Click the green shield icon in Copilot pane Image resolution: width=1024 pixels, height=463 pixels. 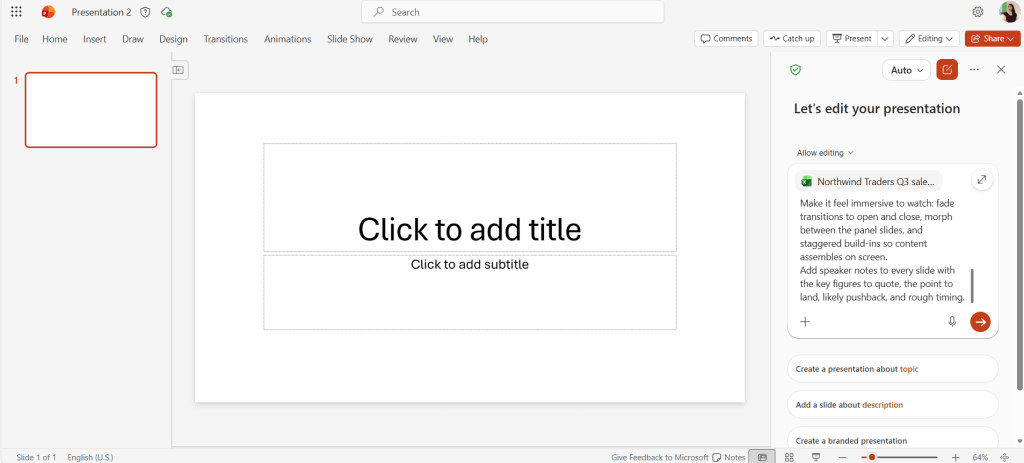(x=795, y=70)
